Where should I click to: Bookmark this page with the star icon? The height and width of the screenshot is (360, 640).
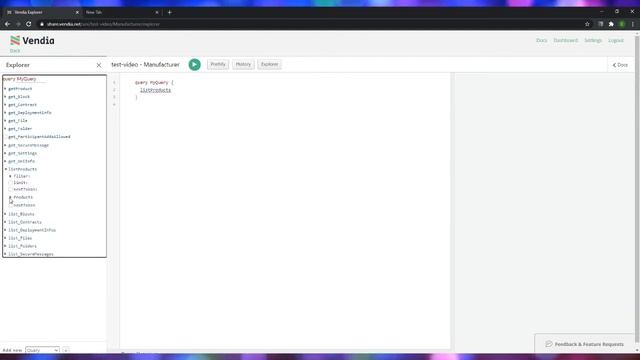click(x=587, y=24)
